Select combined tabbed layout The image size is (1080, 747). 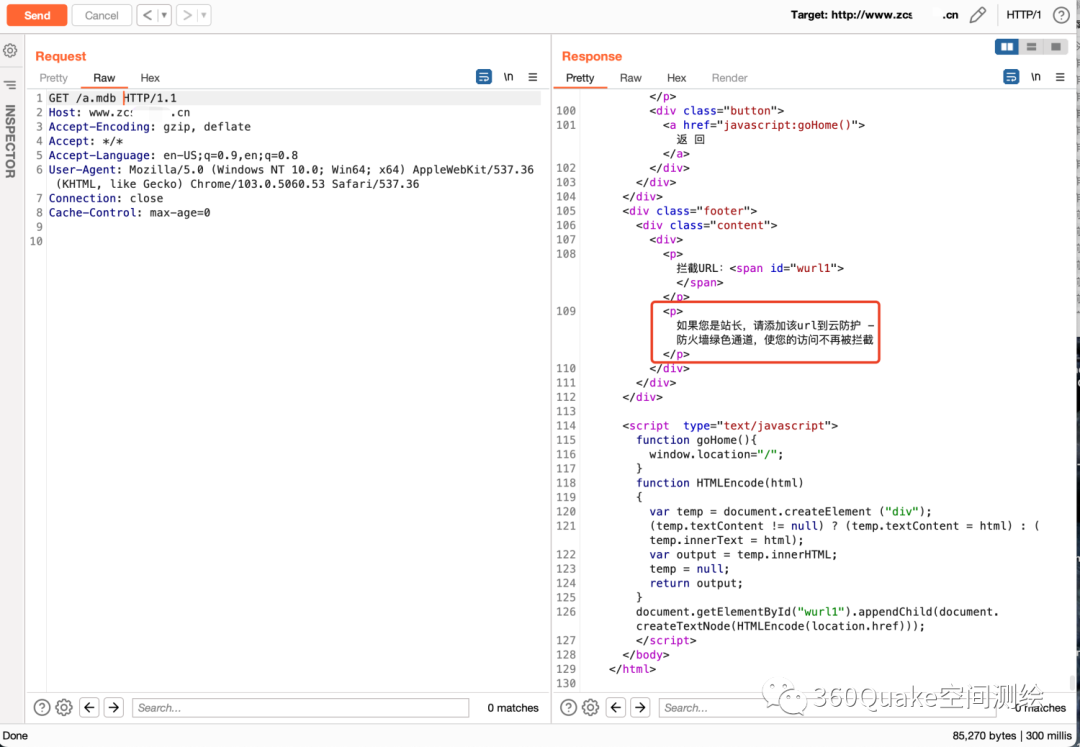pyautogui.click(x=1055, y=47)
